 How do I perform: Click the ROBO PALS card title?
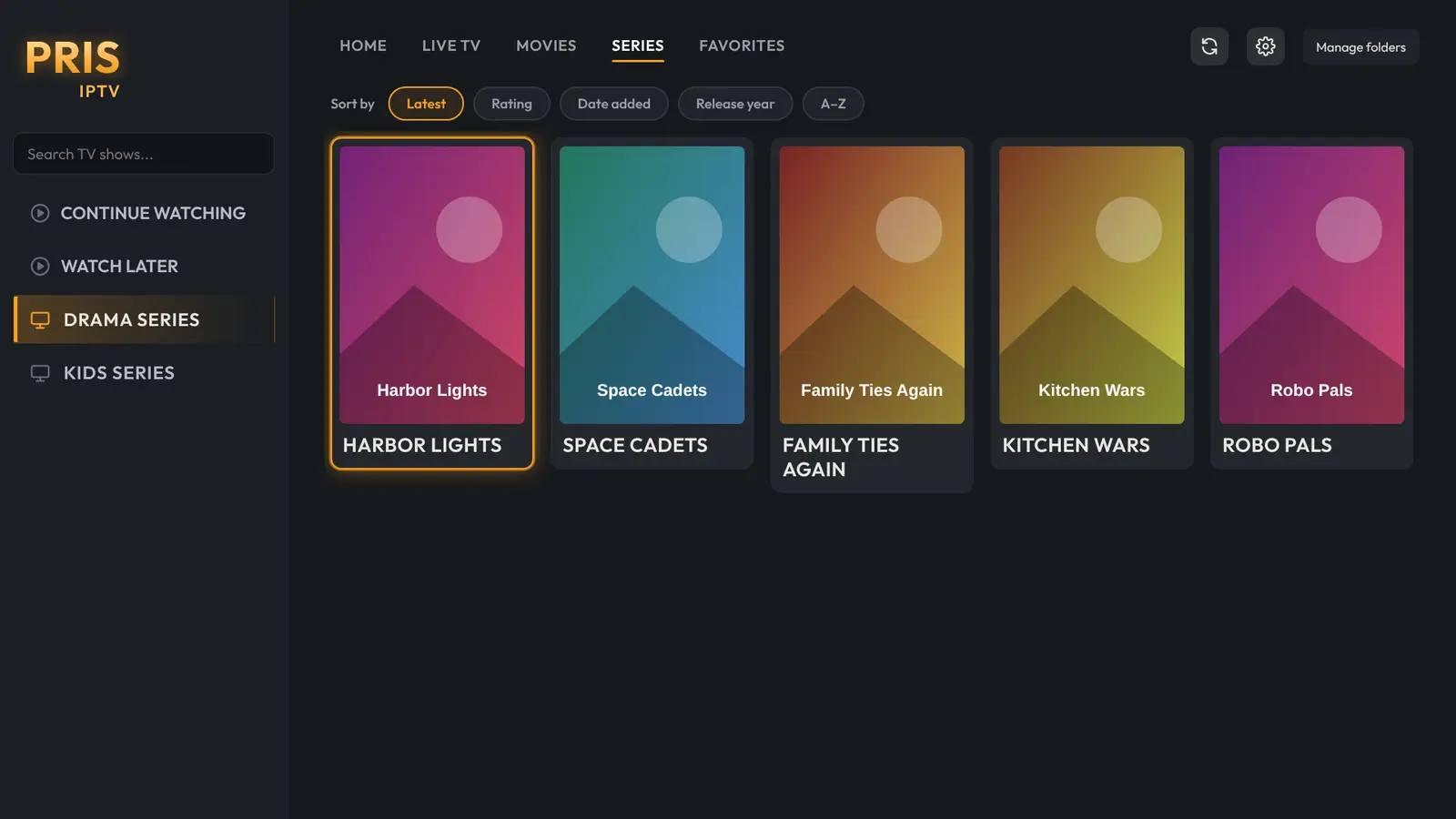[1277, 446]
